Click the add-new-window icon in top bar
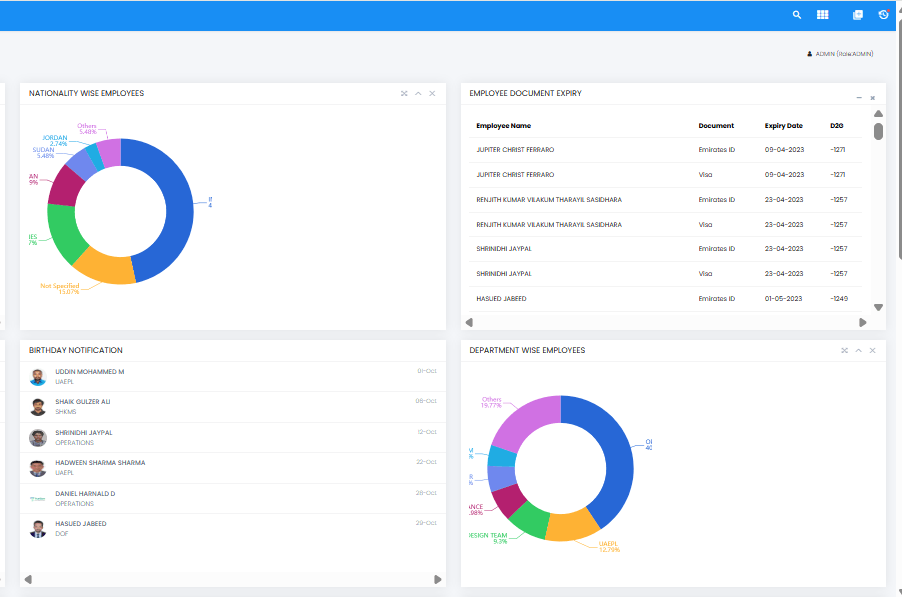 858,15
